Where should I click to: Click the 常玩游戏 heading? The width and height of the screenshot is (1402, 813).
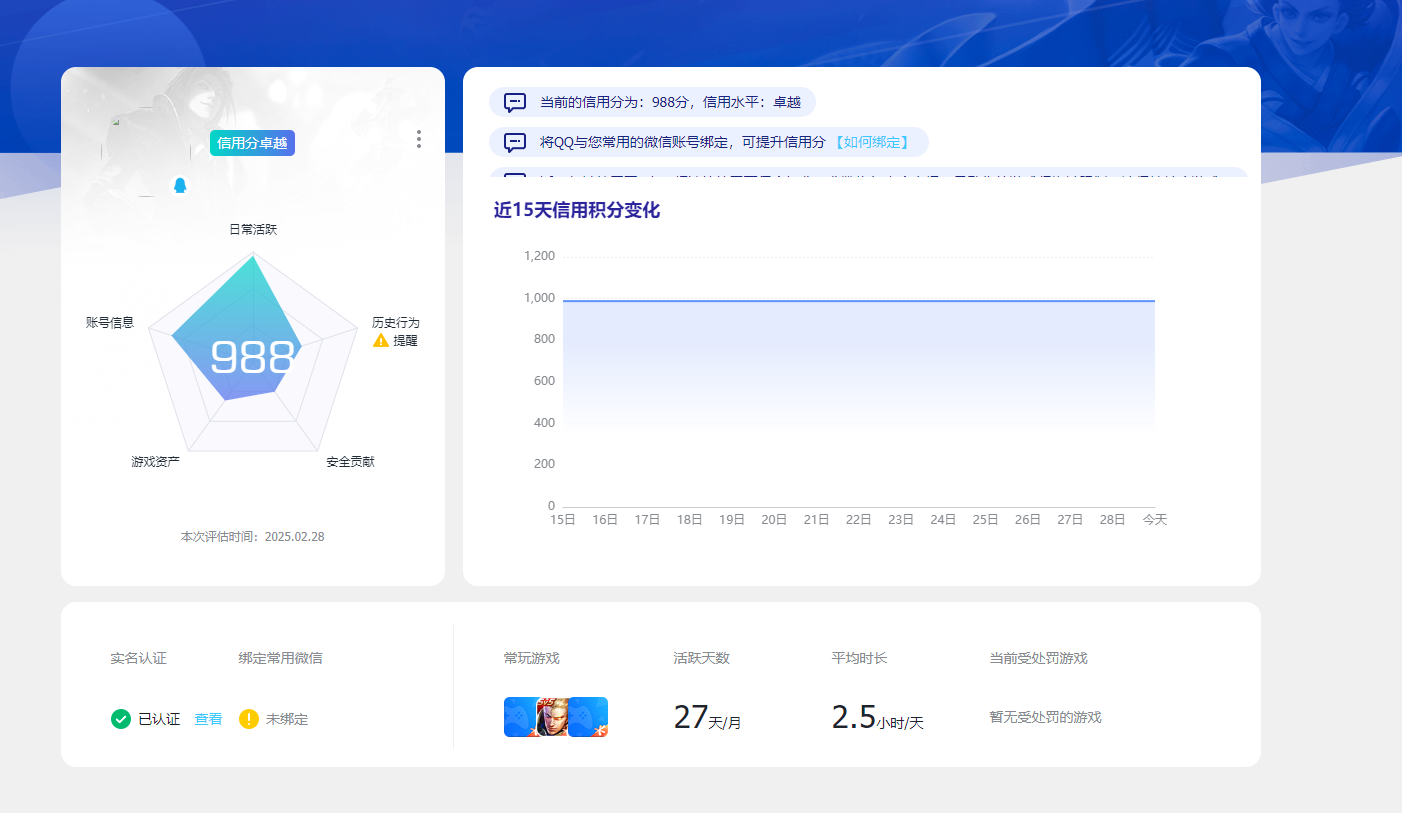tap(532, 658)
